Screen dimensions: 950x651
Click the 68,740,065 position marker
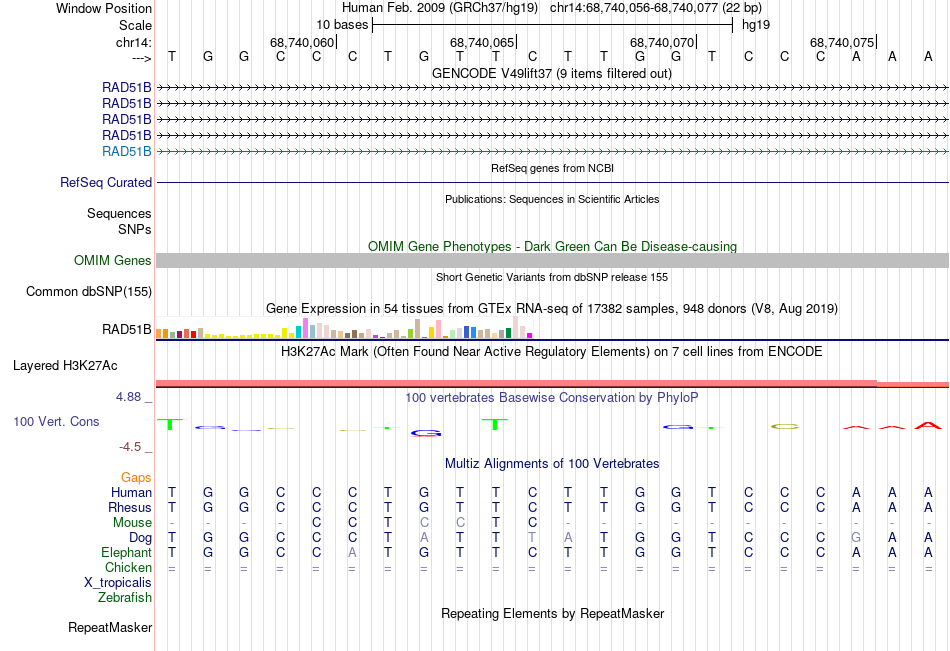(482, 42)
